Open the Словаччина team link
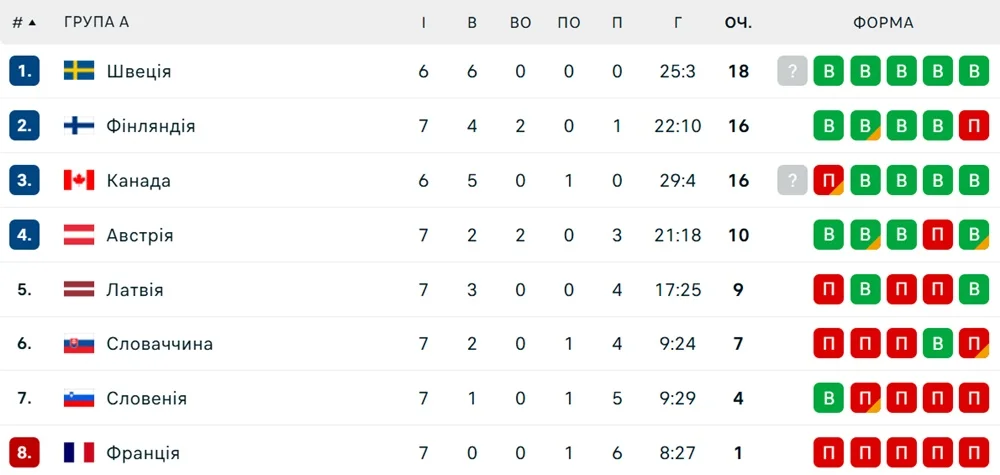The height and width of the screenshot is (475, 1000). (x=159, y=344)
